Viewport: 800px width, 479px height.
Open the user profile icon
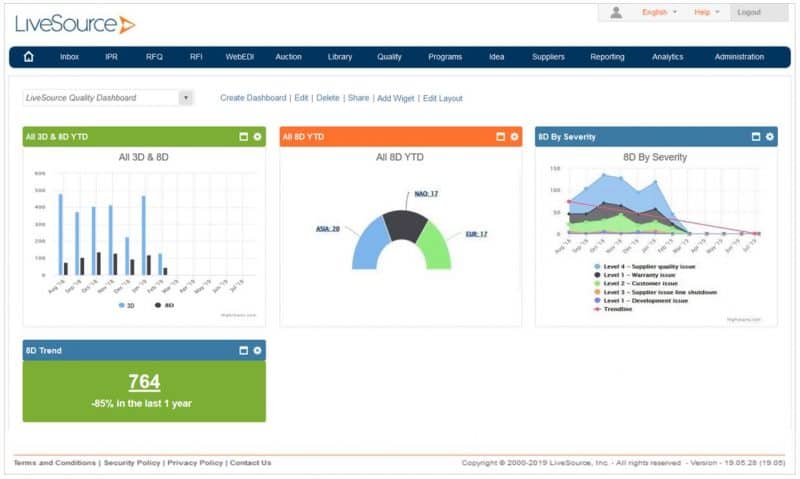pos(616,12)
